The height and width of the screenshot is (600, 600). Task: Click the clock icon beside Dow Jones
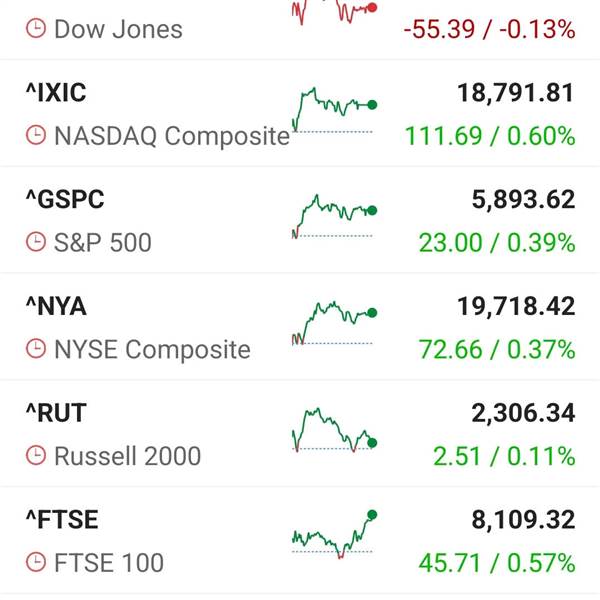coord(36,29)
